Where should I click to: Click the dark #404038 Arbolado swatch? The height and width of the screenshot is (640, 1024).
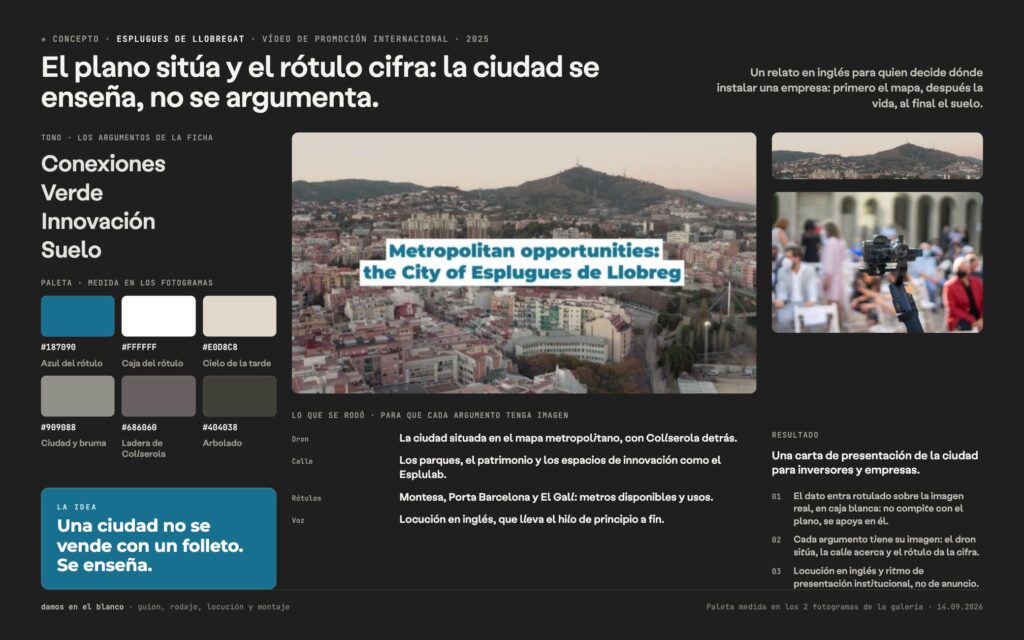[240, 396]
